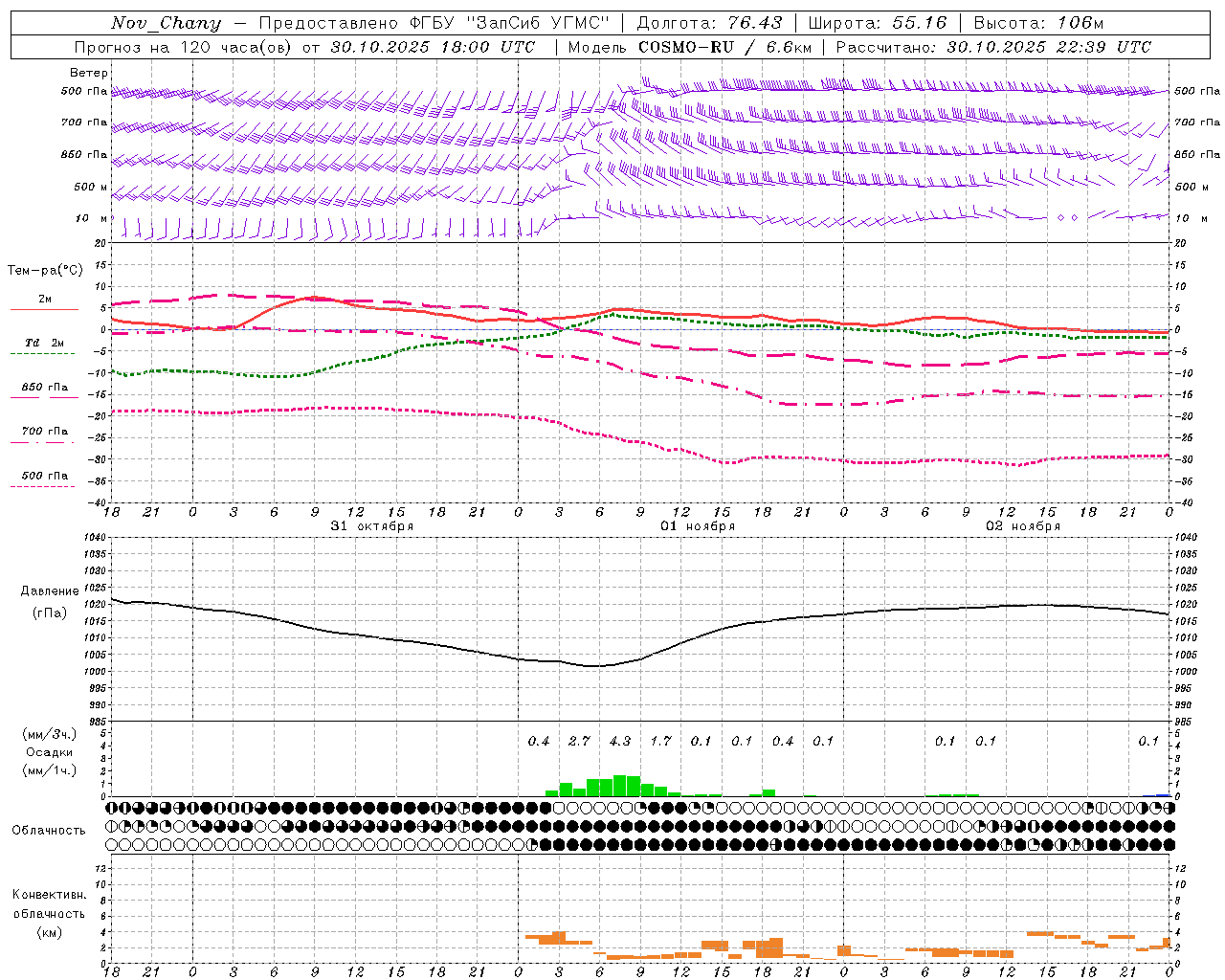Click the '(мм/3ч.)' unit label
1225x980 pixels.
pos(50,734)
